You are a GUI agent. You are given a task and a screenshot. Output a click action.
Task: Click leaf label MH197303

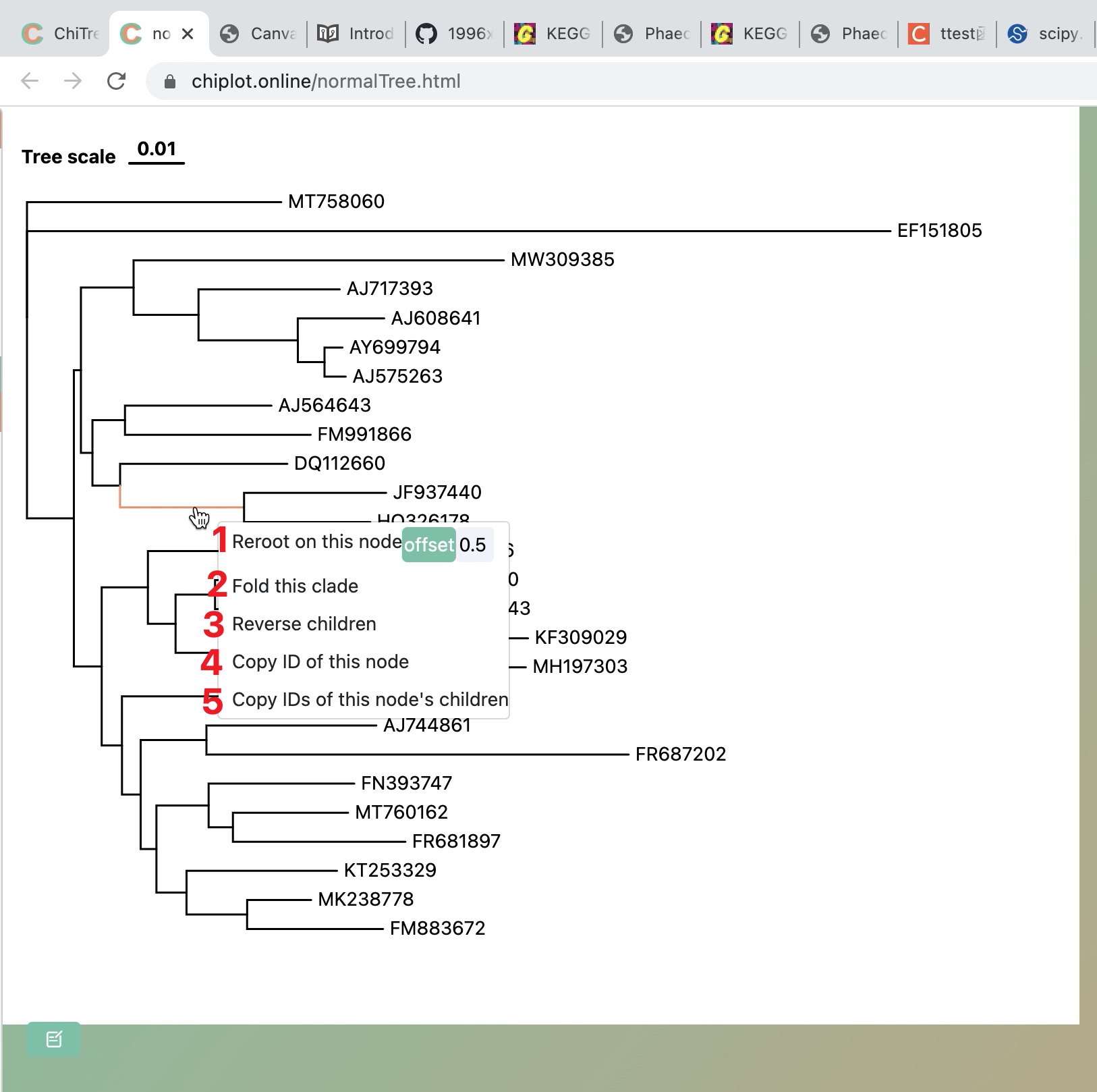[x=580, y=666]
